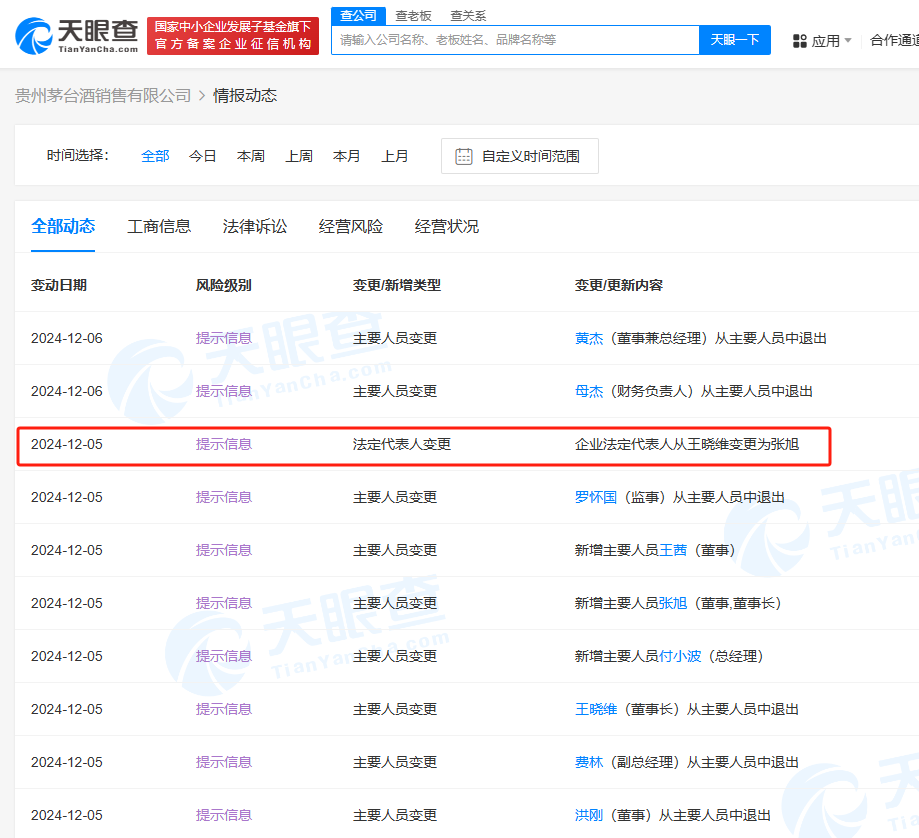Switch to the 经营风险 tab
Viewport: 919px width, 838px height.
pos(350,226)
